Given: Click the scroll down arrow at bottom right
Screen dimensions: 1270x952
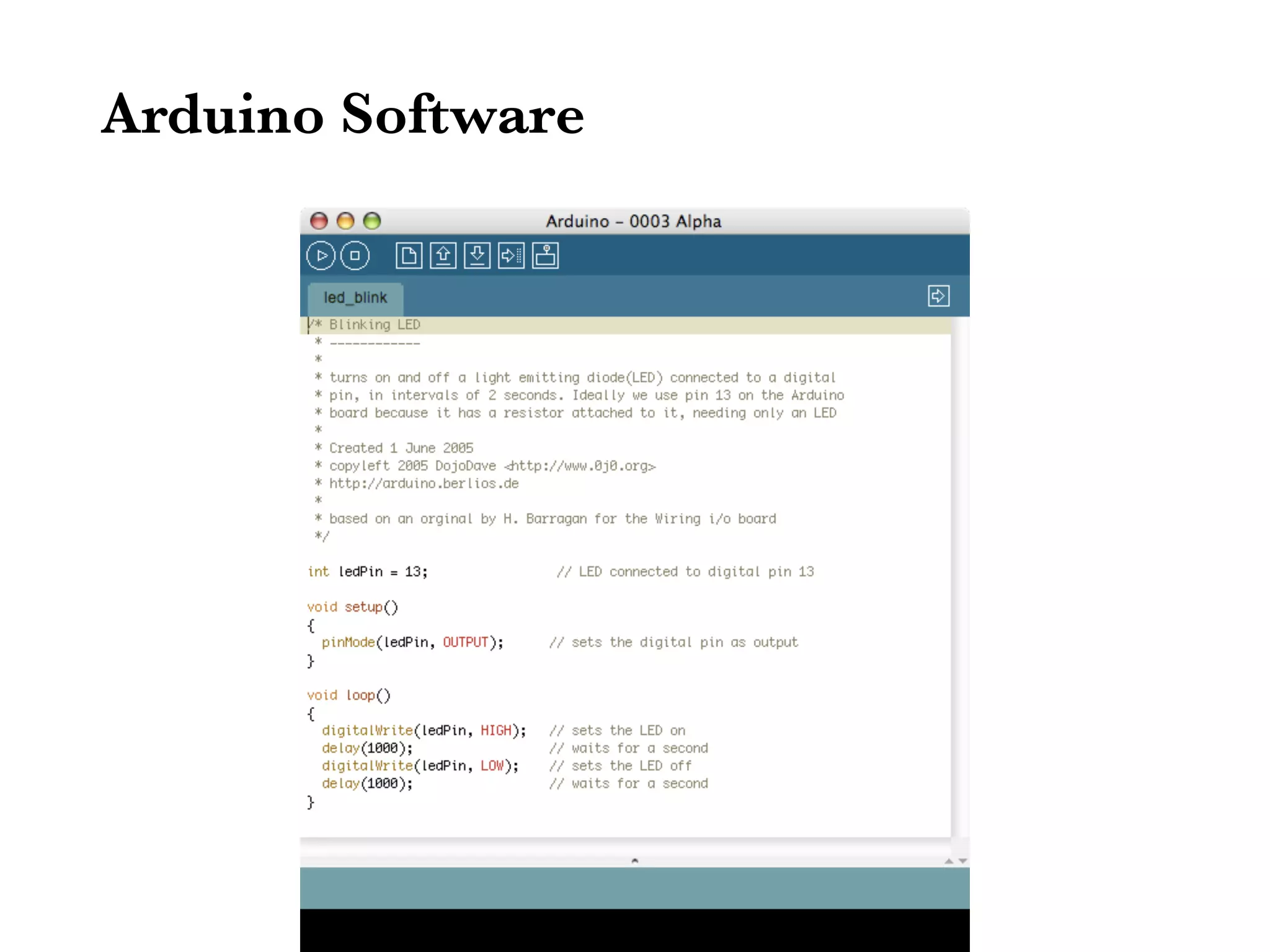Looking at the screenshot, I should point(962,861).
